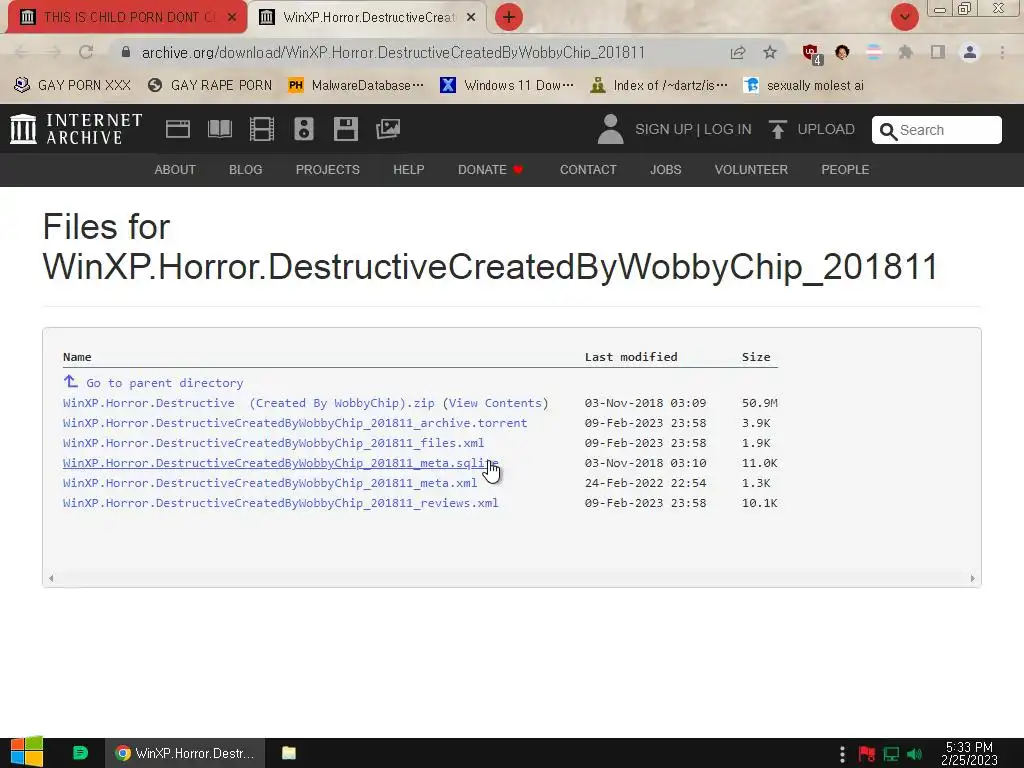Close the WinXP.Horror.DestructiveCreat tab
The width and height of the screenshot is (1024, 768).
(x=471, y=17)
